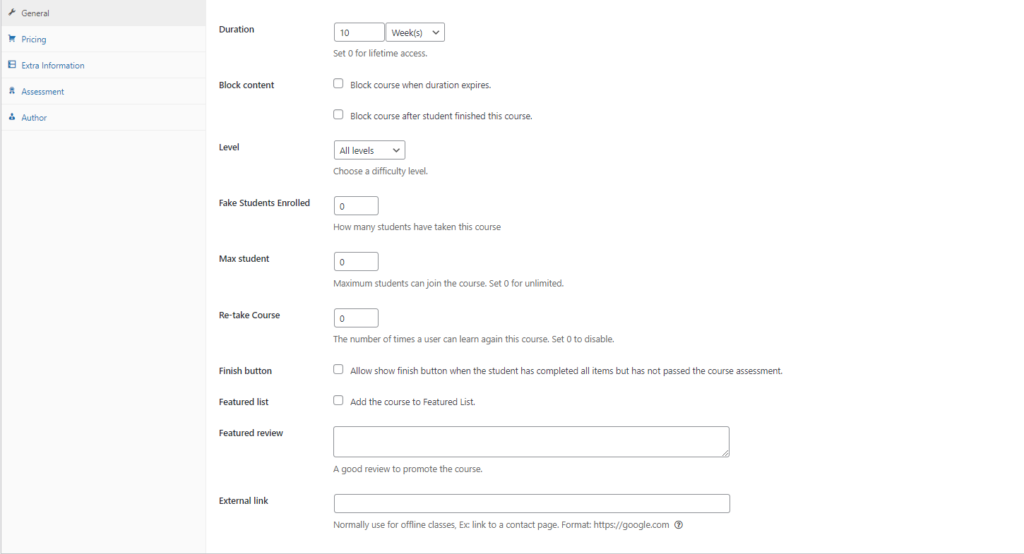Click the Extra Information list icon
1024x554 pixels.
click(11, 65)
